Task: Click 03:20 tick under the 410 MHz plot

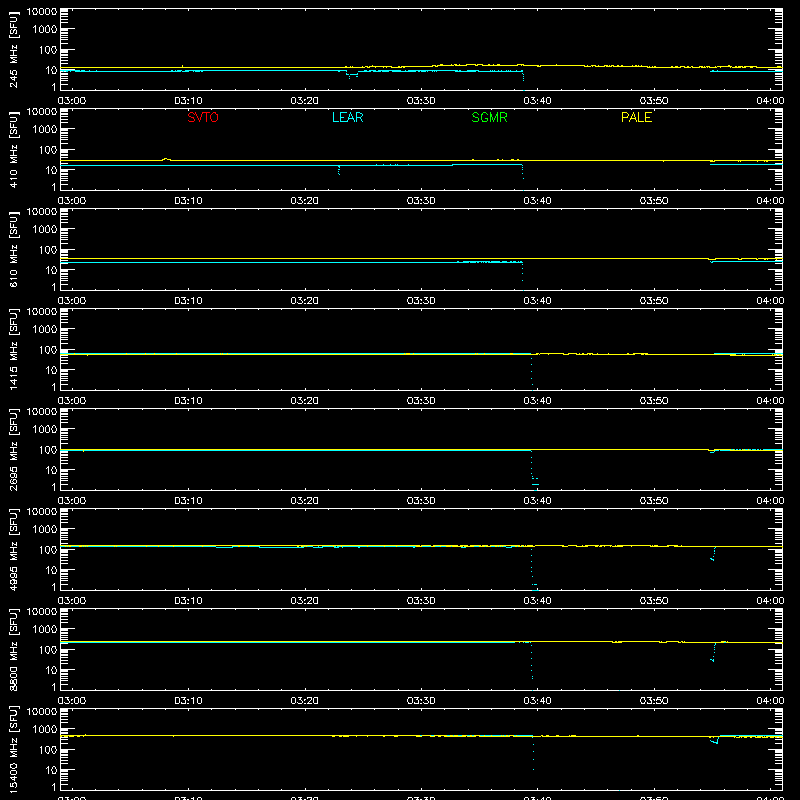Action: [305, 201]
